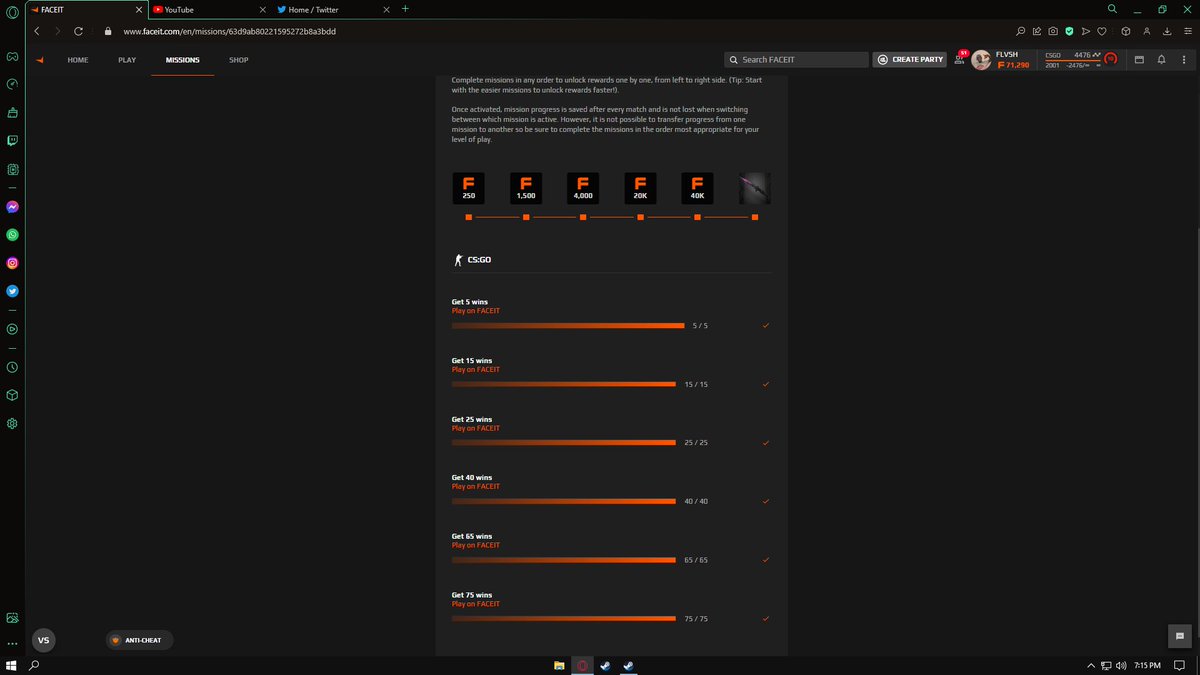Open Instagram in the sidebar
Viewport: 1200px width, 675px height.
click(x=12, y=263)
